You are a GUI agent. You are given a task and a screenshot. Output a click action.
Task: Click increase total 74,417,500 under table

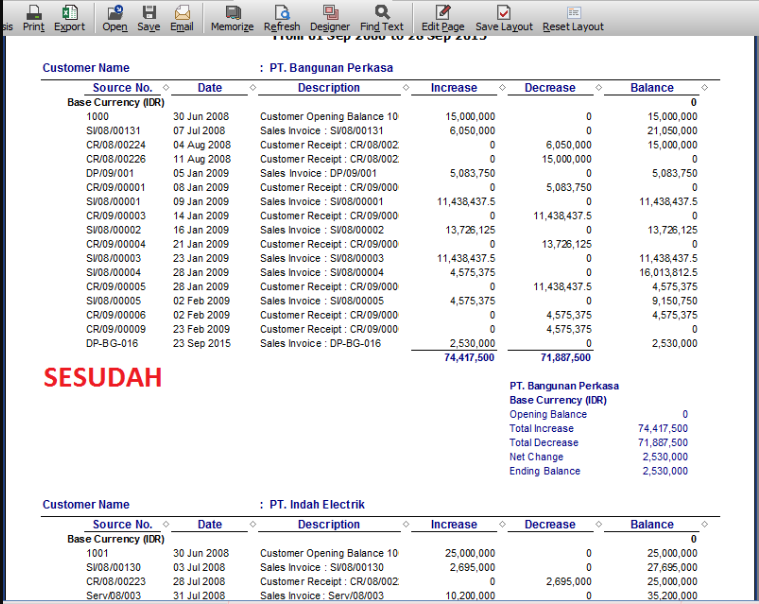coord(469,358)
